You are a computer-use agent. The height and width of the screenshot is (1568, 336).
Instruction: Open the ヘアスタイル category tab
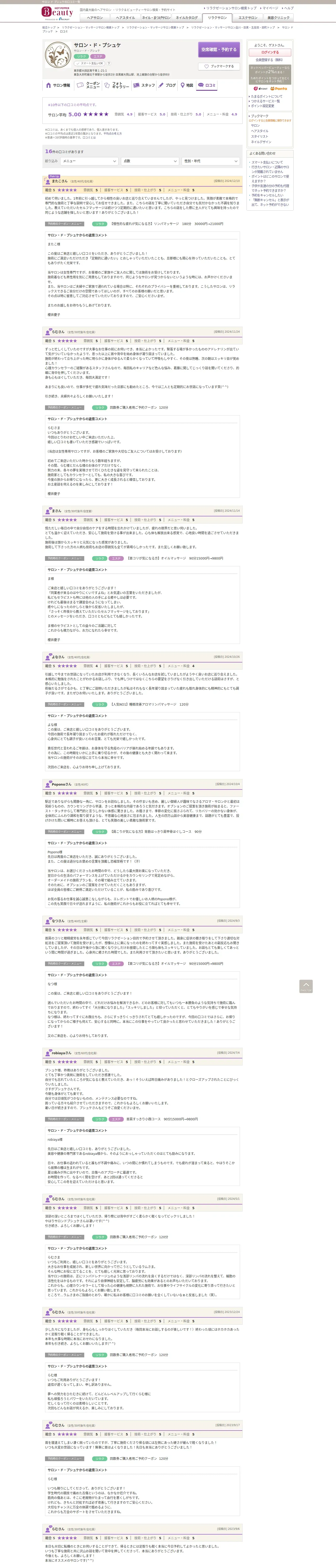coord(126,18)
